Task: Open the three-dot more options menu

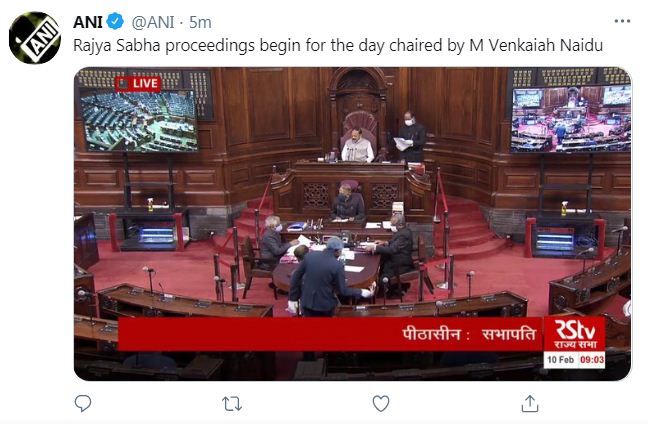Action: (622, 21)
